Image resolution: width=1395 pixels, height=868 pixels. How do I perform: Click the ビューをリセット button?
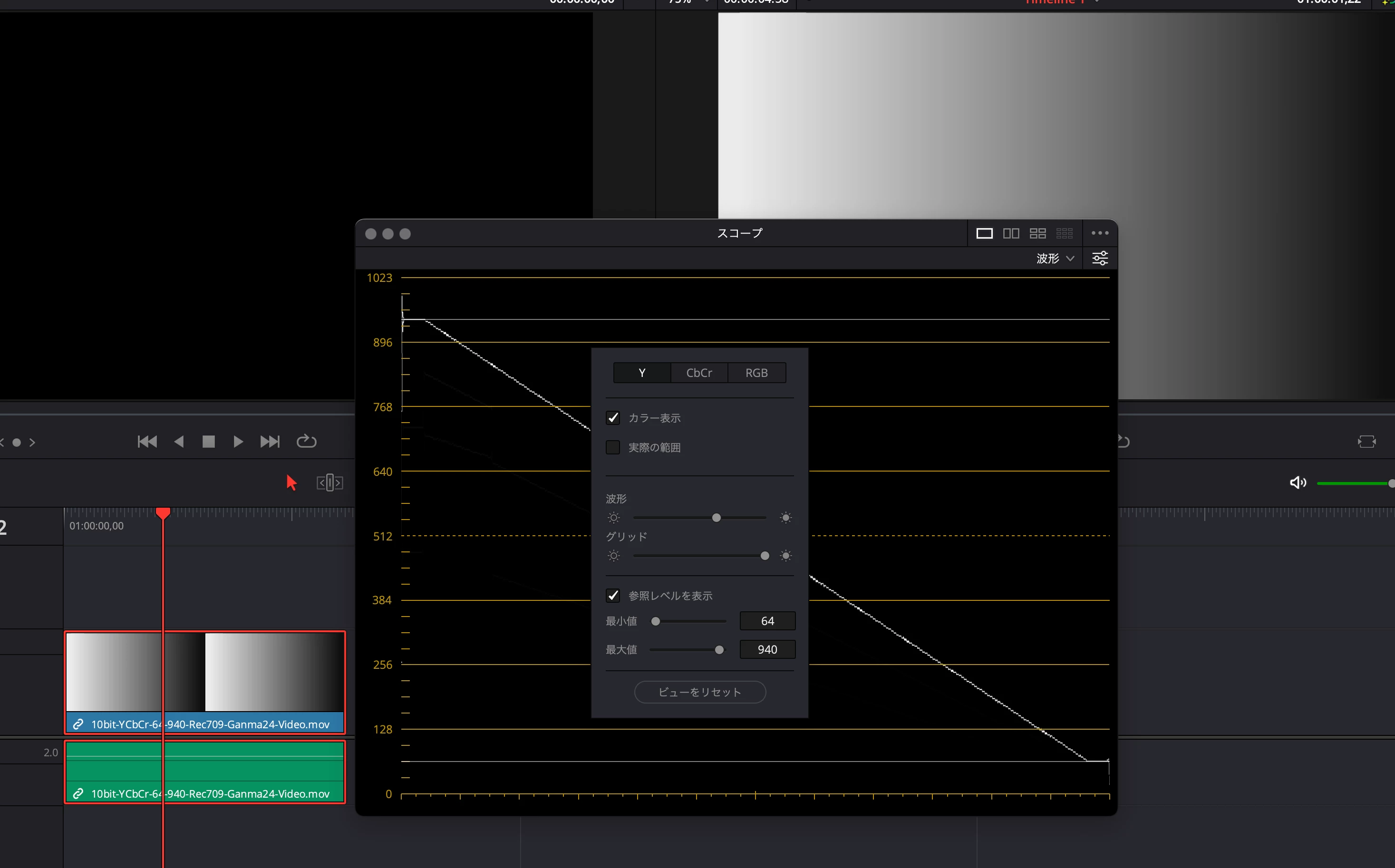point(699,692)
